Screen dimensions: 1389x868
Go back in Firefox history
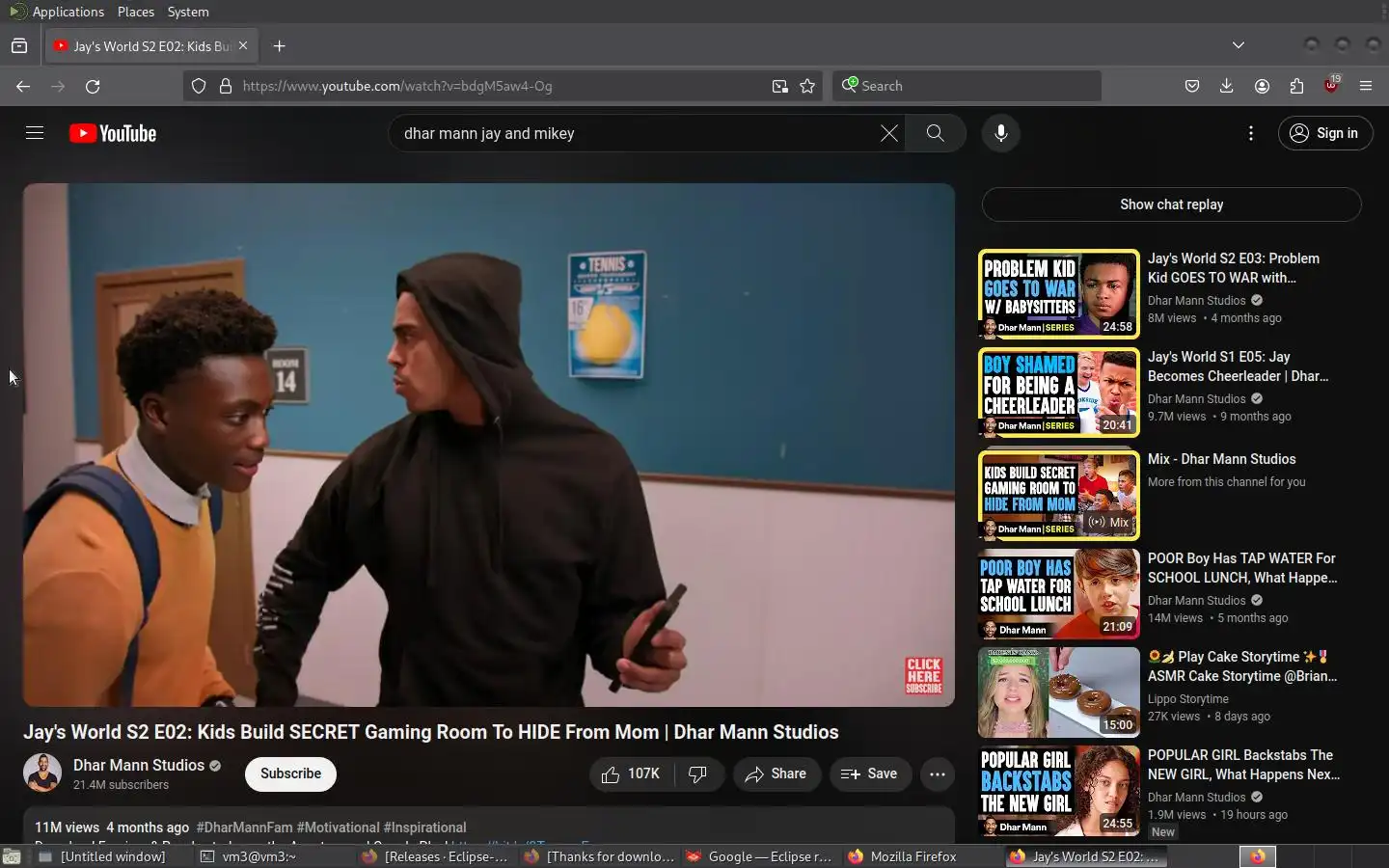(x=23, y=86)
